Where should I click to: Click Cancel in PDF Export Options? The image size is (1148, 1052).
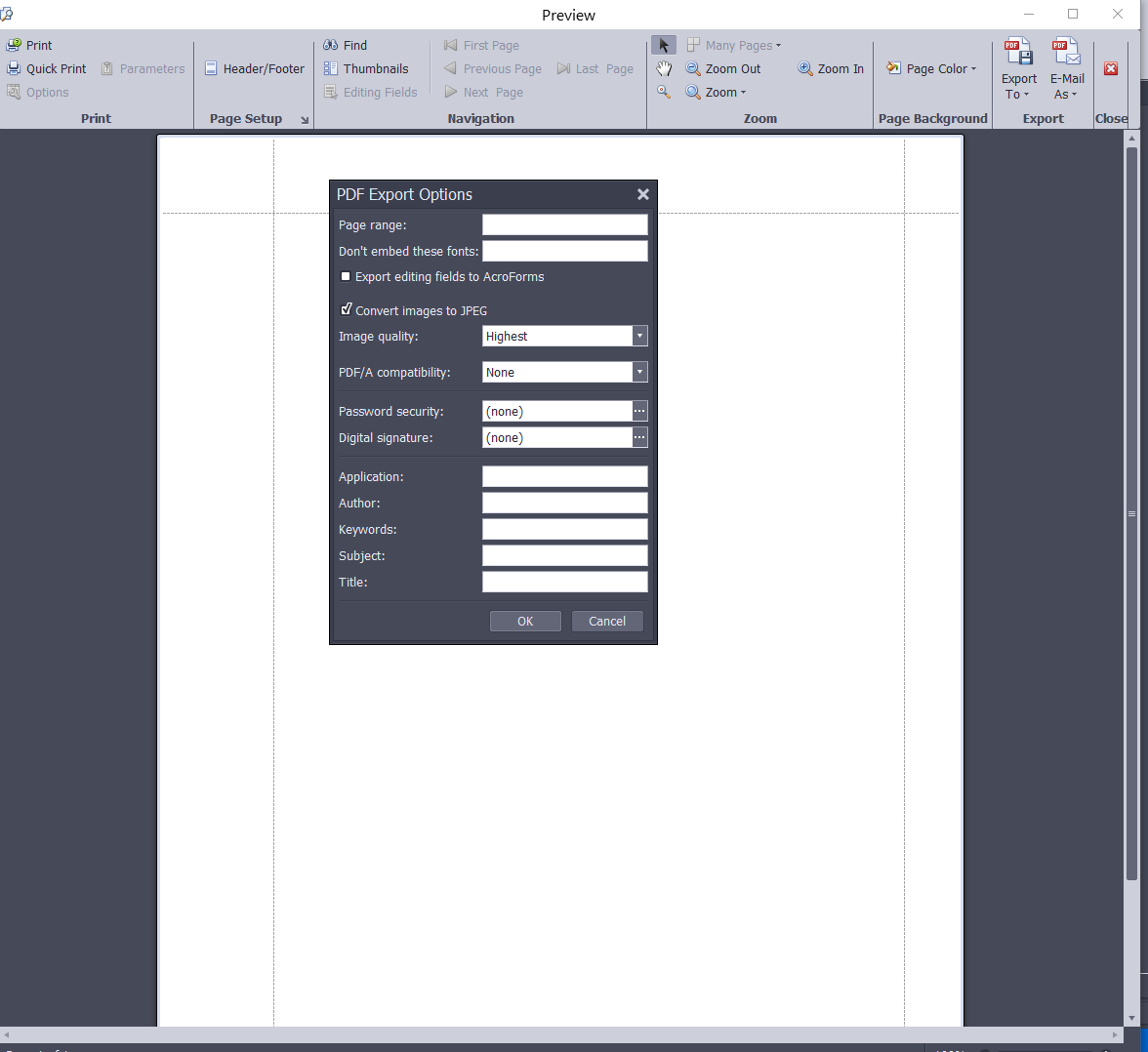pos(607,622)
